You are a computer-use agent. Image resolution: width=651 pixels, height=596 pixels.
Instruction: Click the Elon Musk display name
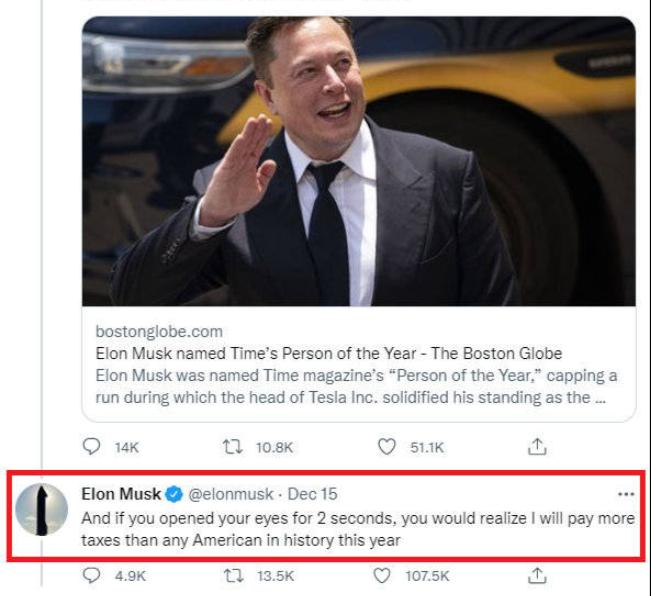pos(121,494)
